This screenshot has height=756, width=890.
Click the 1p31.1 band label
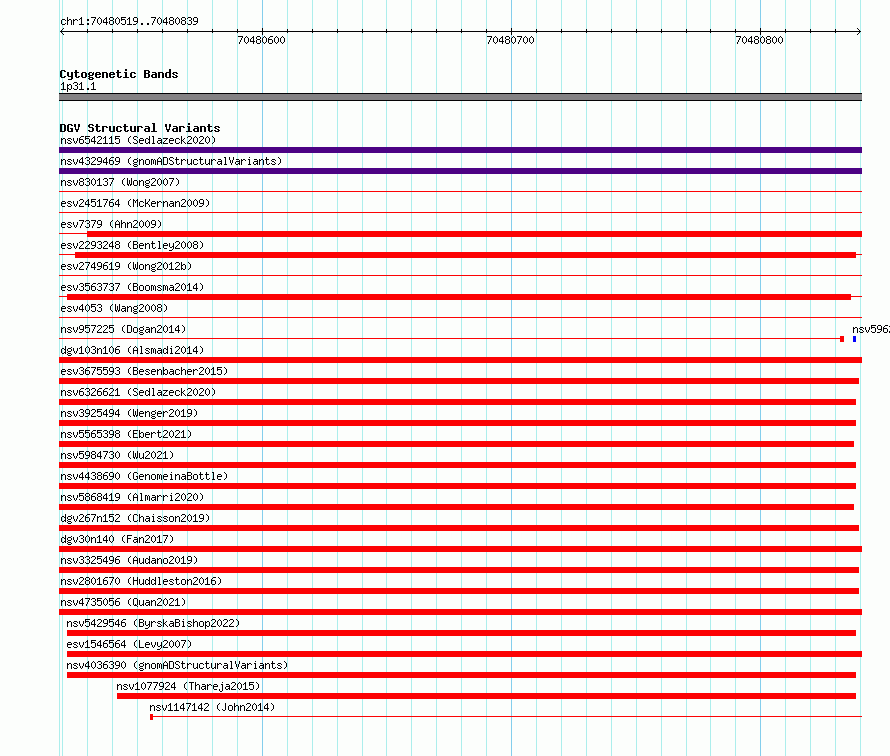click(78, 86)
